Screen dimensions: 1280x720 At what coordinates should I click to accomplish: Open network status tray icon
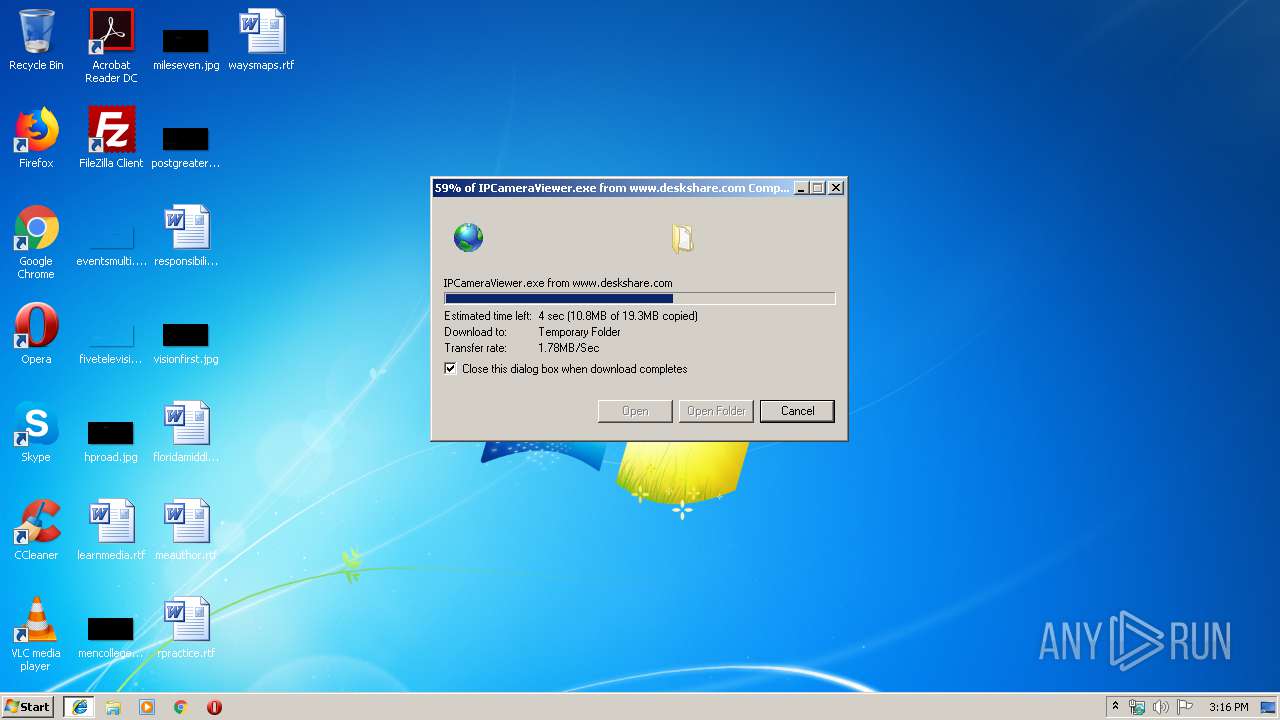coord(1137,707)
